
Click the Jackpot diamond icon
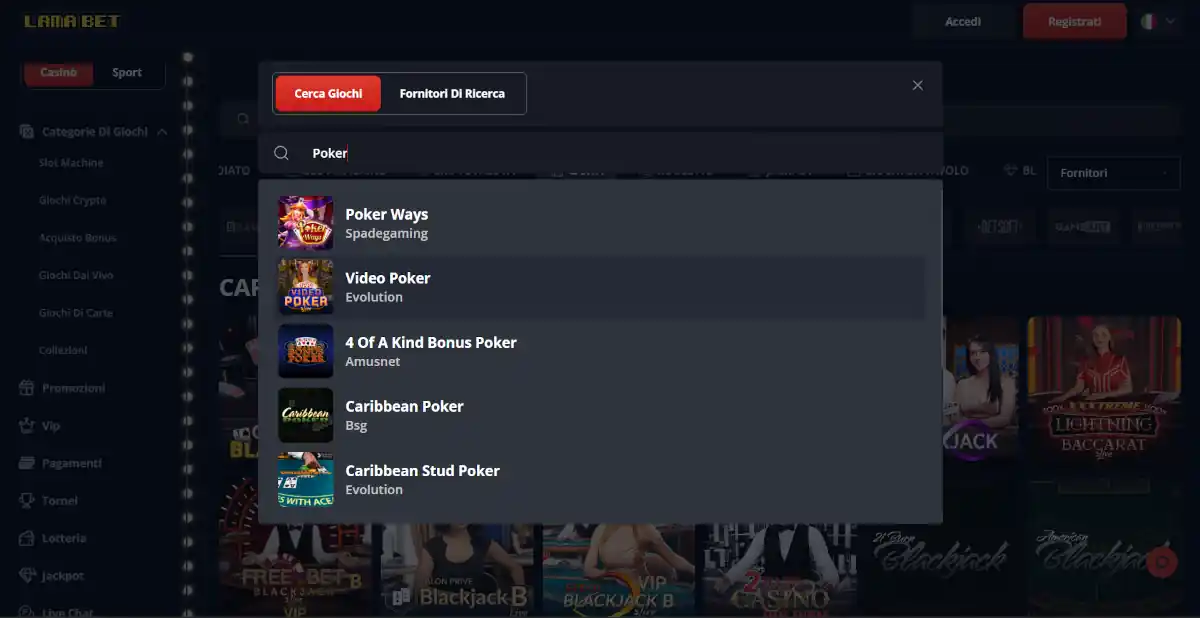[x=27, y=576]
